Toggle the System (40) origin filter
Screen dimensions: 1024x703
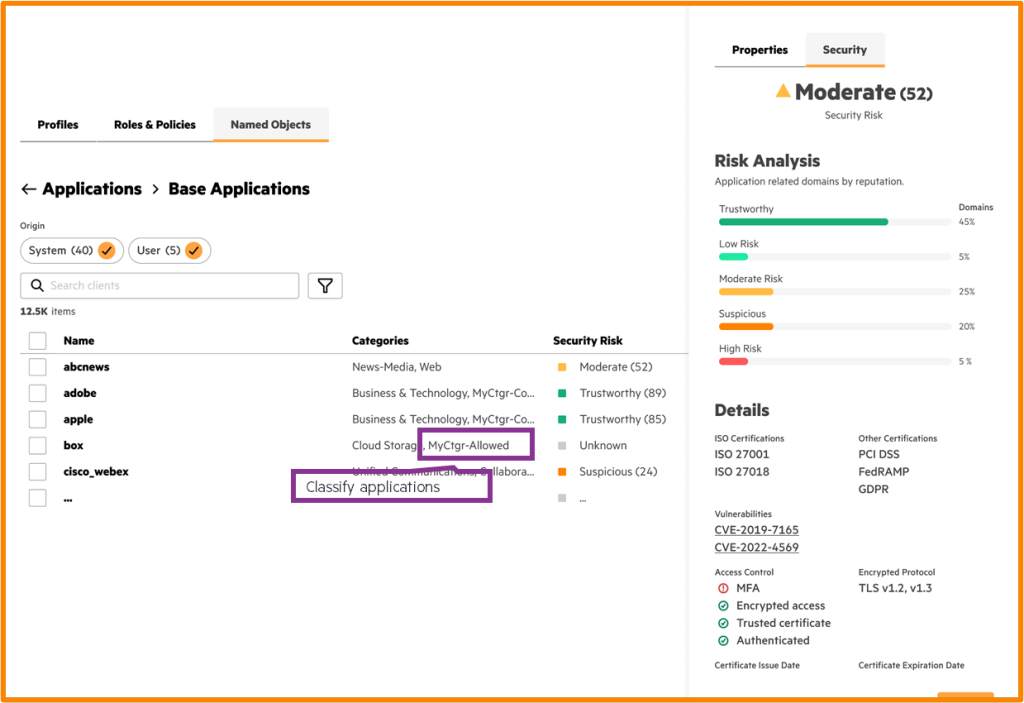click(70, 250)
